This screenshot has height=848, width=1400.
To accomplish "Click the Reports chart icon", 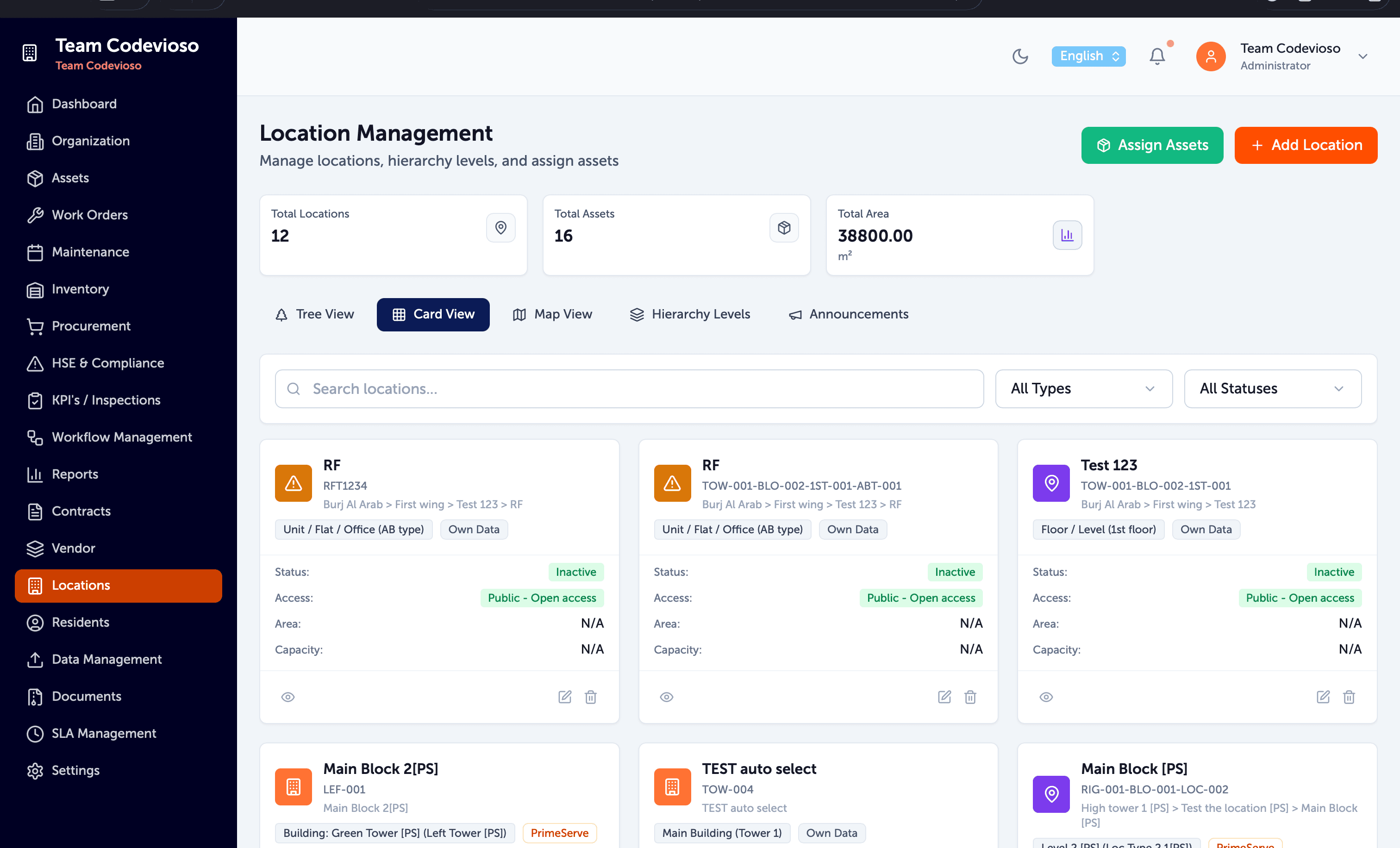I will 35,474.
